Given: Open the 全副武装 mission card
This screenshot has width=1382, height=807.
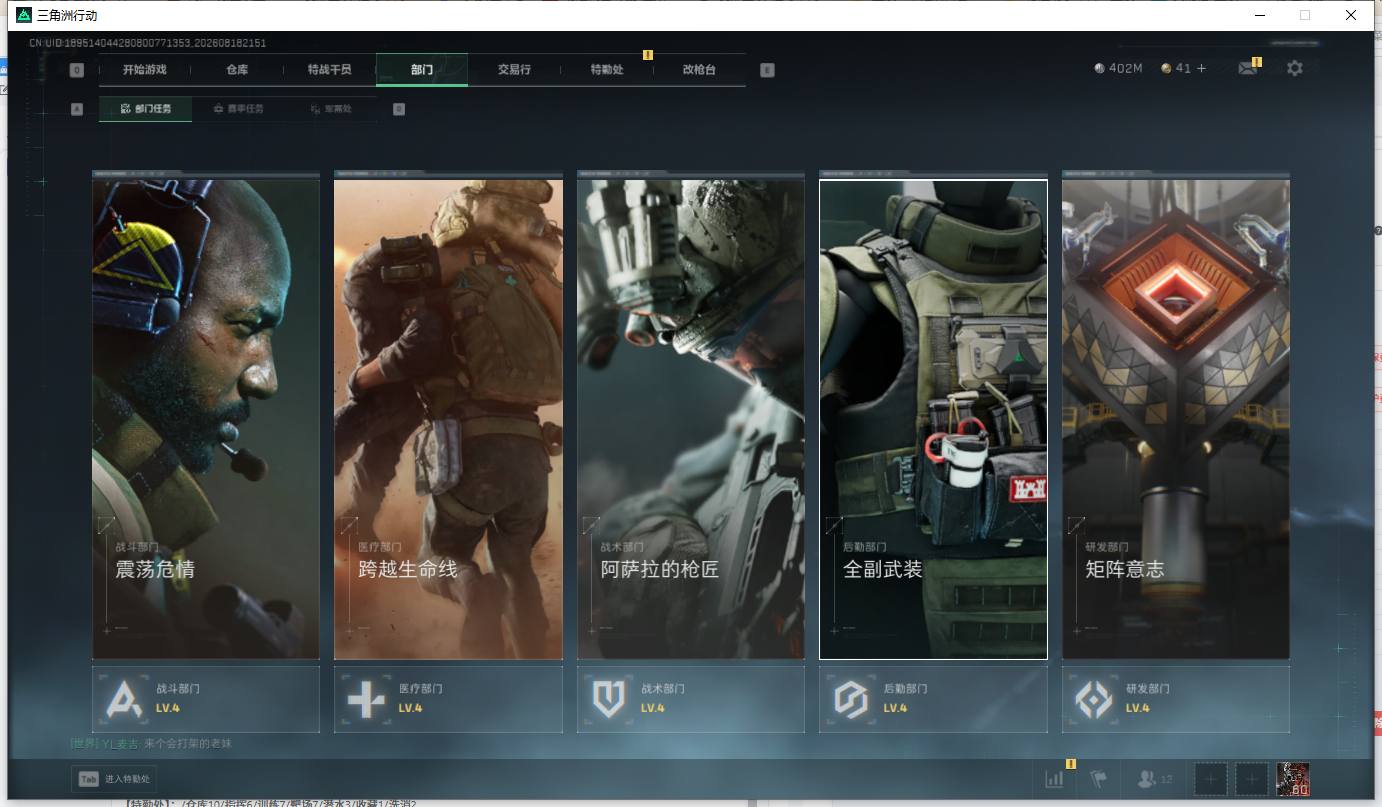Looking at the screenshot, I should click(933, 419).
